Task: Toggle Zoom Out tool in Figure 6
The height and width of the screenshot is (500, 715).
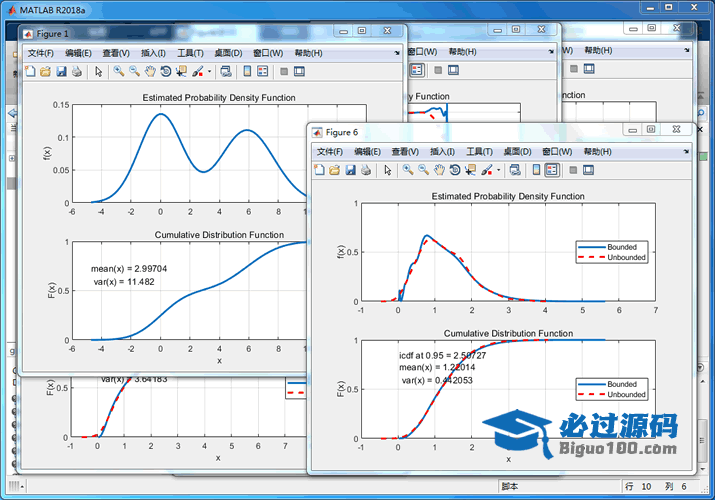Action: click(423, 170)
